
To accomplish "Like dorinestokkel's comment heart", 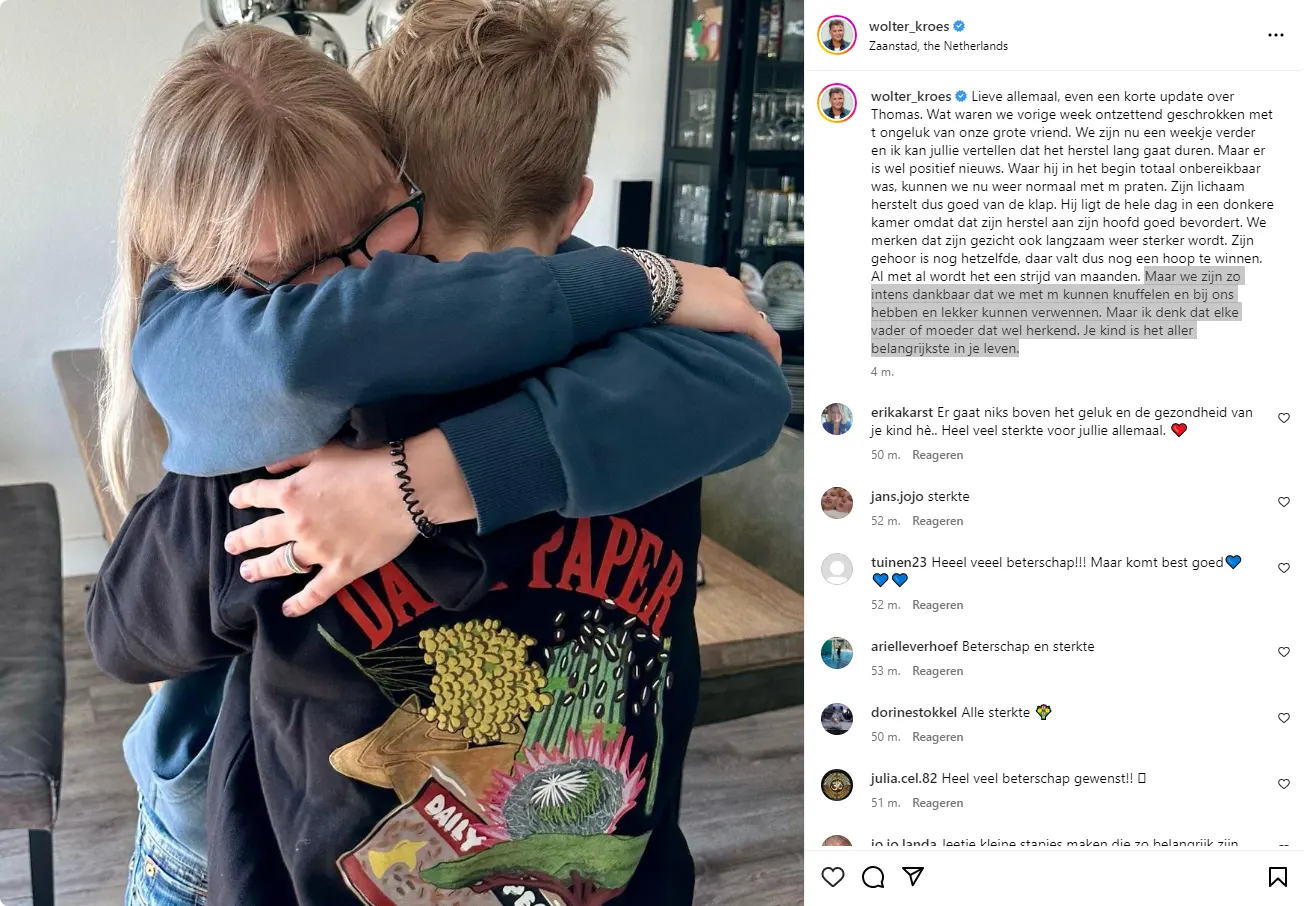I will [x=1284, y=718].
